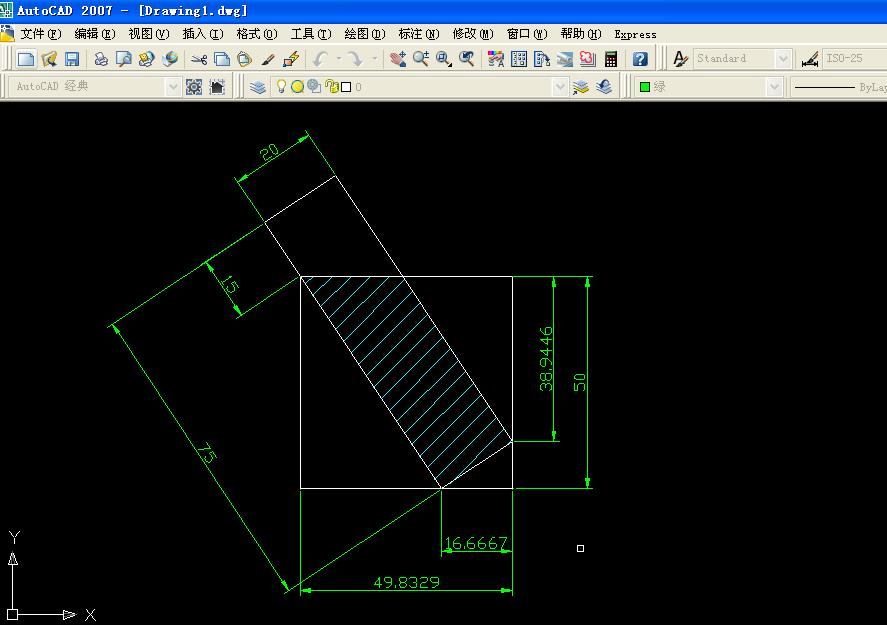Open the Dimension Style manager icon
Image resolution: width=887 pixels, height=625 pixels.
point(810,59)
